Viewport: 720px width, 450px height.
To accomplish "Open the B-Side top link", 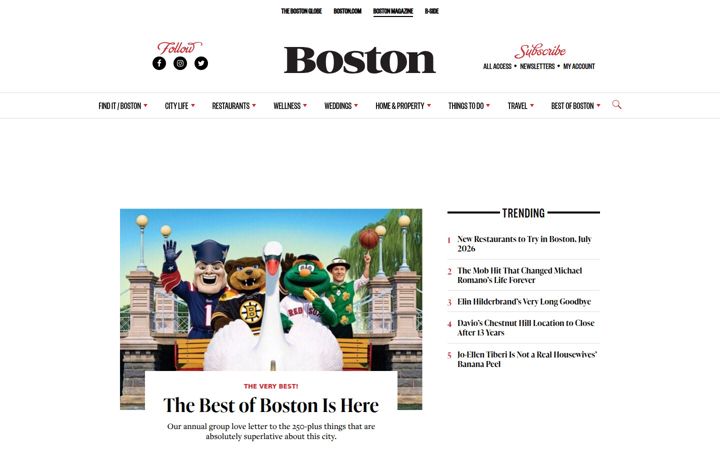I will (x=432, y=11).
